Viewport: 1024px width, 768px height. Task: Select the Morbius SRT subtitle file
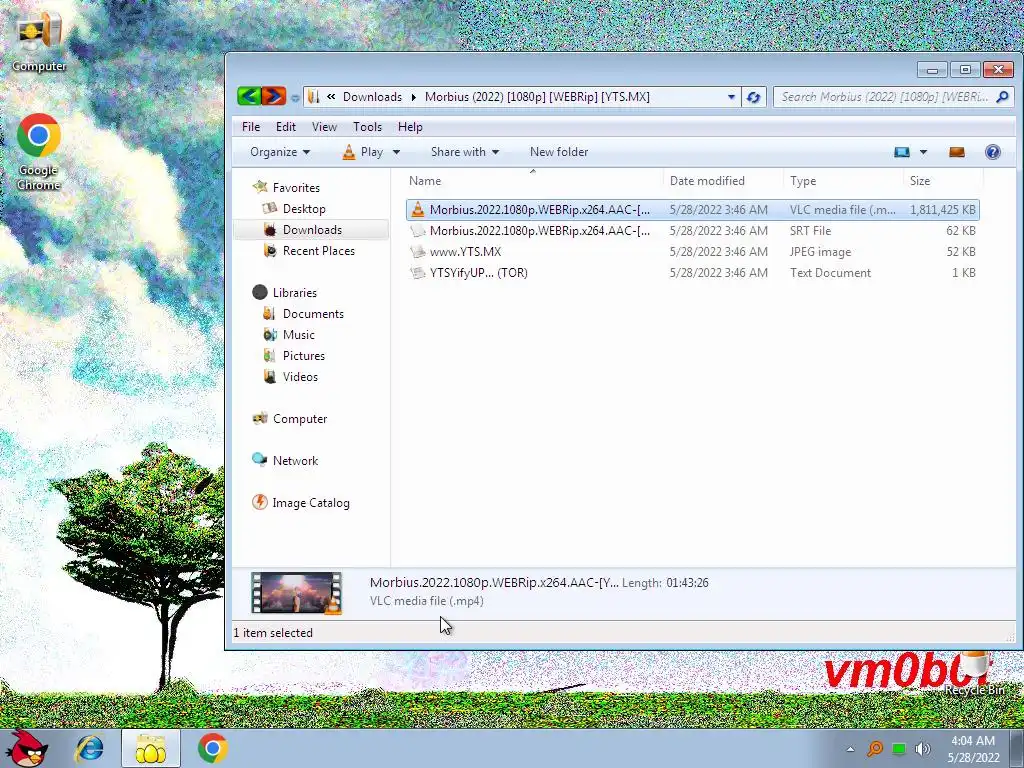(x=692, y=231)
